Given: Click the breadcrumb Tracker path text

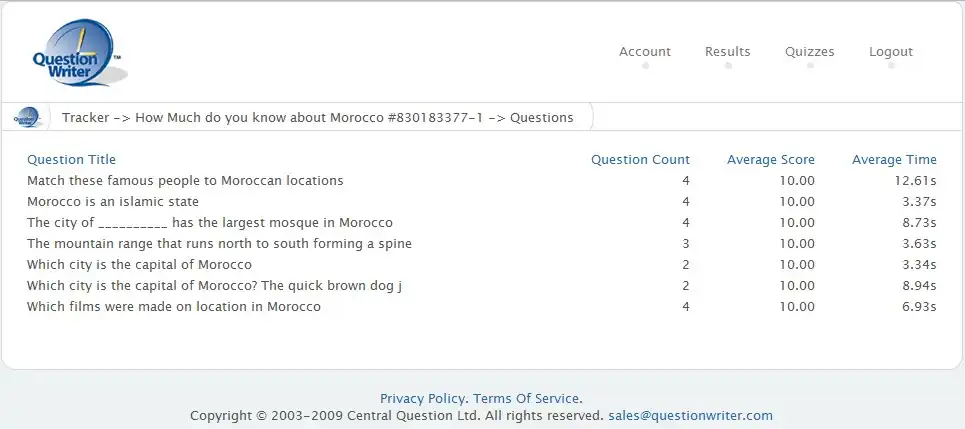Looking at the screenshot, I should pos(317,117).
